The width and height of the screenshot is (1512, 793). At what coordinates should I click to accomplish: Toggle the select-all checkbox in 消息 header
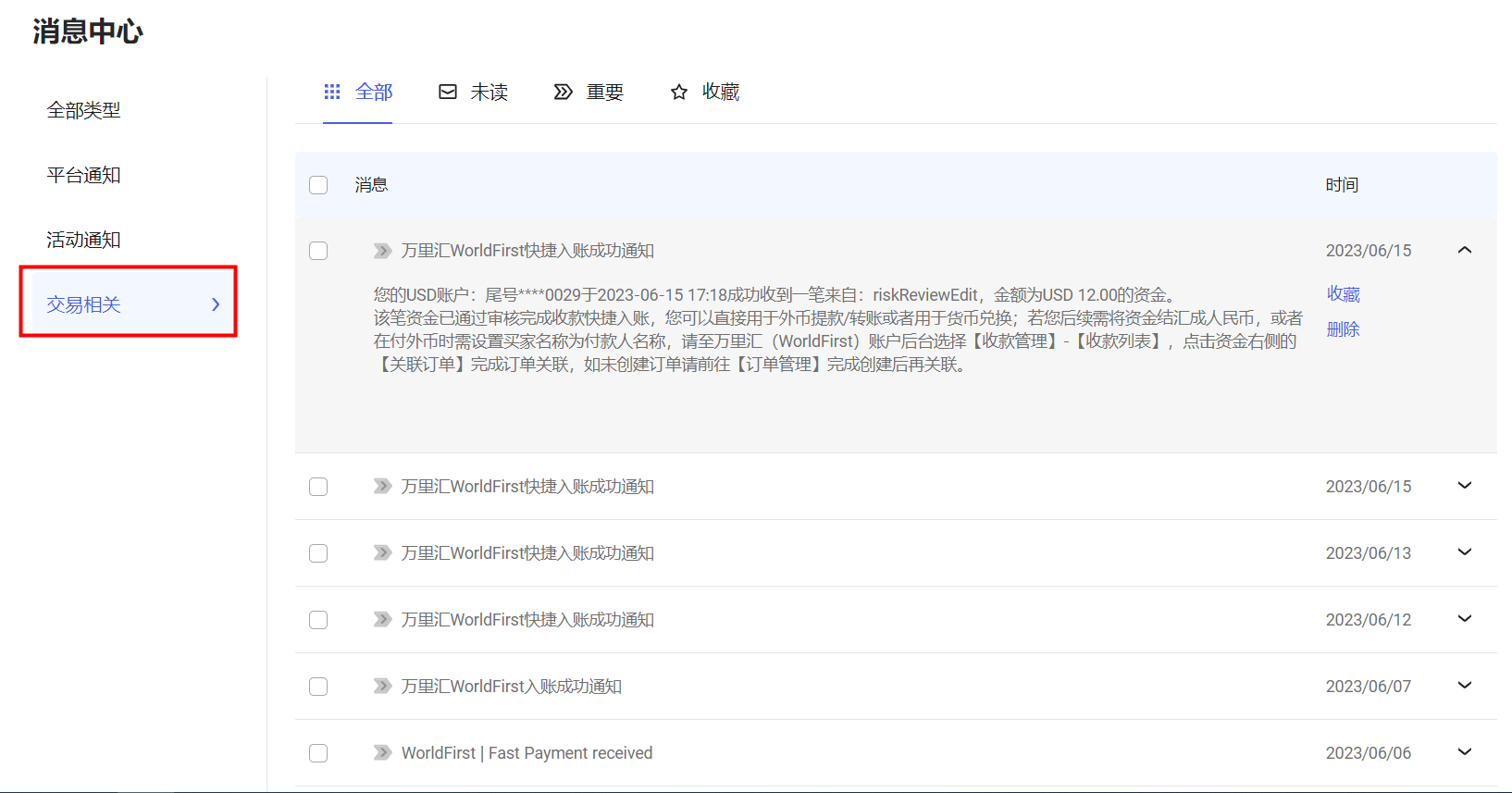(318, 185)
